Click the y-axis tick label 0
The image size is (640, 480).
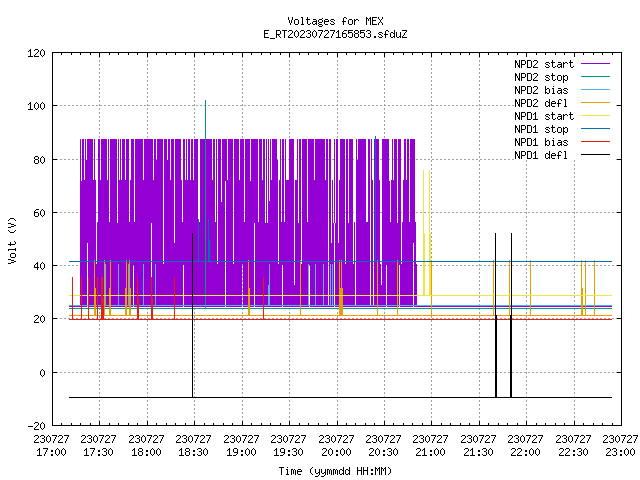click(x=42, y=373)
